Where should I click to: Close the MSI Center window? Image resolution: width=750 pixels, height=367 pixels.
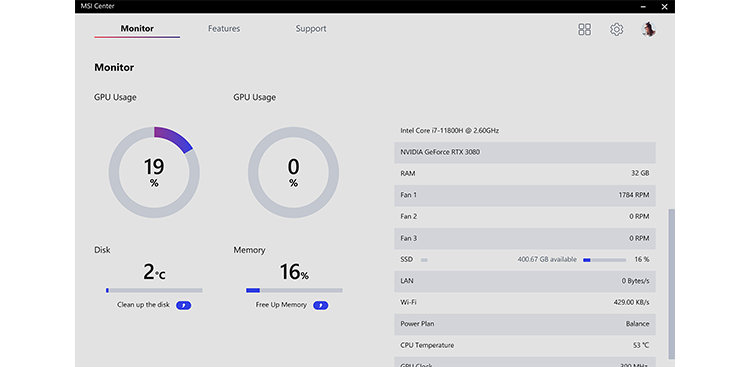pyautogui.click(x=664, y=7)
